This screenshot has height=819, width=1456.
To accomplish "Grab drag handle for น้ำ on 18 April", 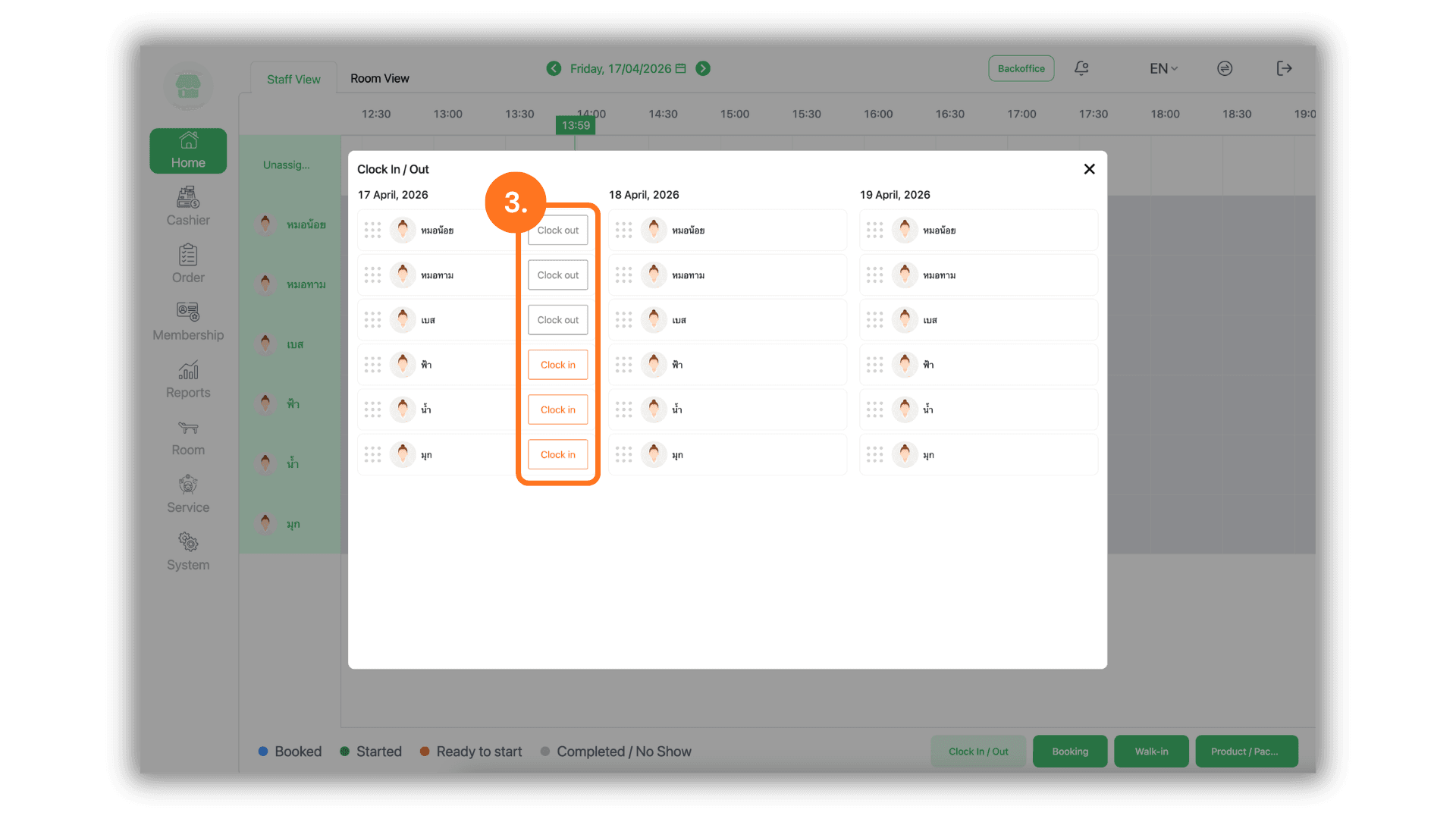I will point(623,409).
